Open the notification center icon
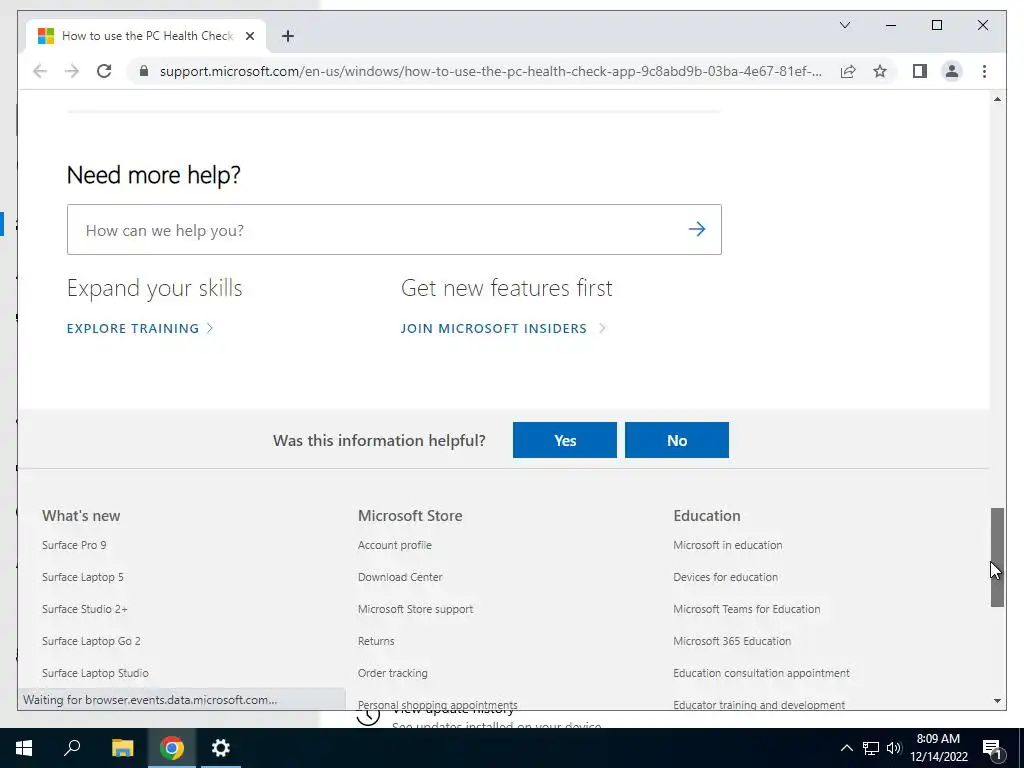This screenshot has height=768, width=1024. (x=993, y=749)
